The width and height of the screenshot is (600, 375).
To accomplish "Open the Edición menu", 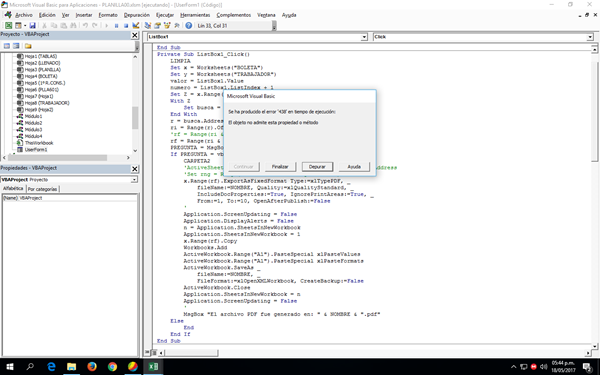I will pos(47,15).
